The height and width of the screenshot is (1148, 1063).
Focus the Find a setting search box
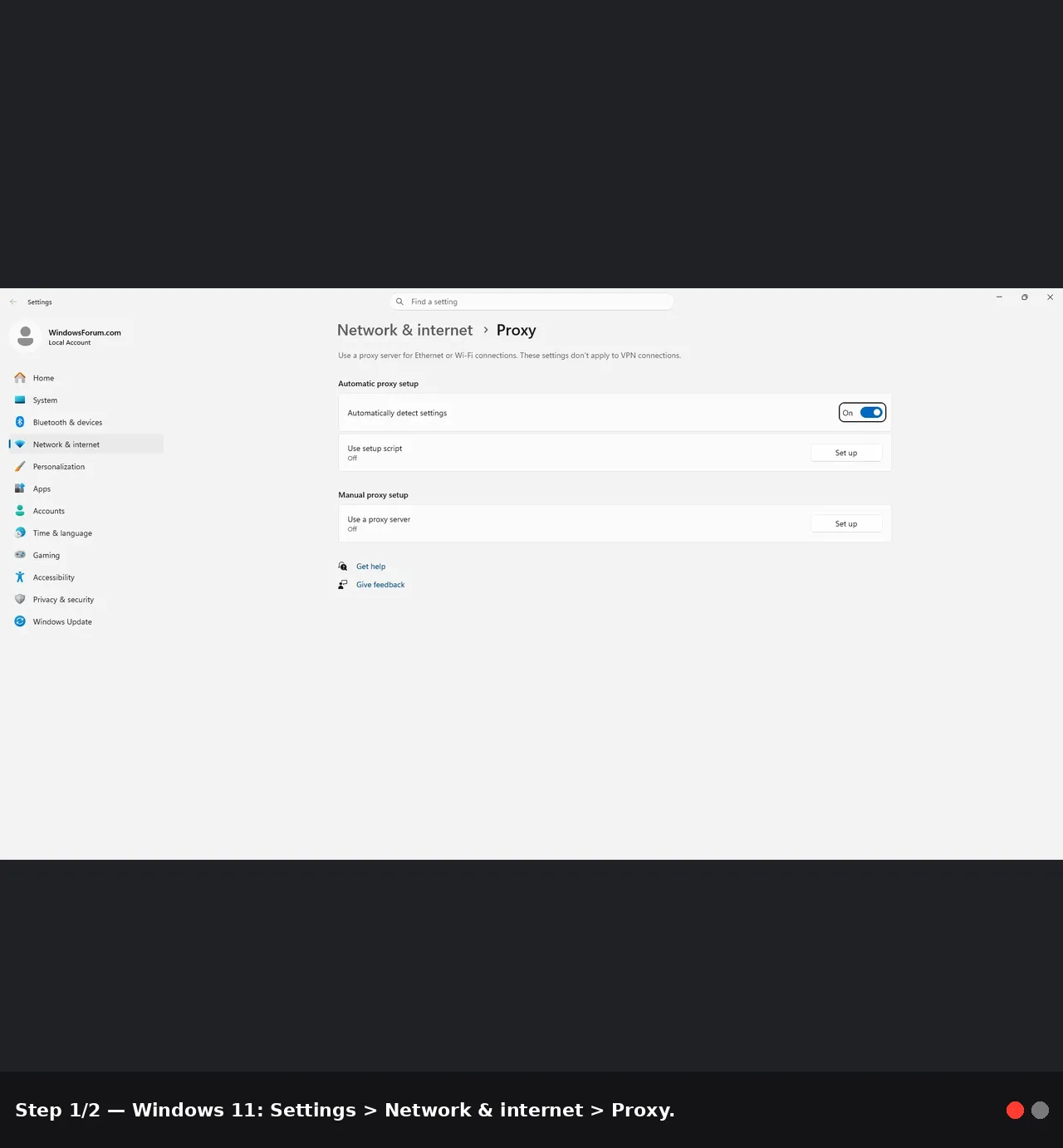point(531,302)
